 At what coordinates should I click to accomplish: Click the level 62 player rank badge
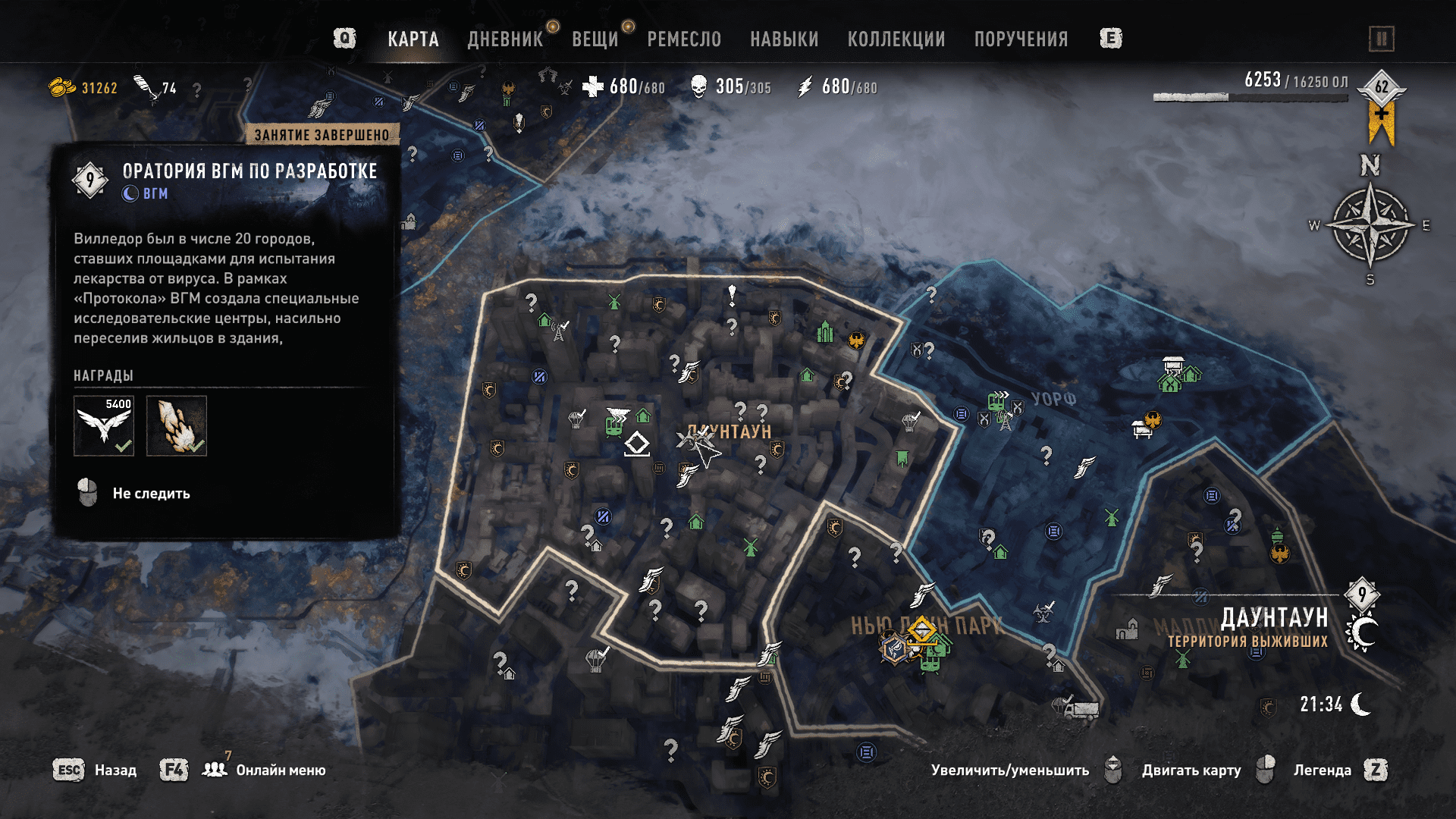coord(1382,87)
